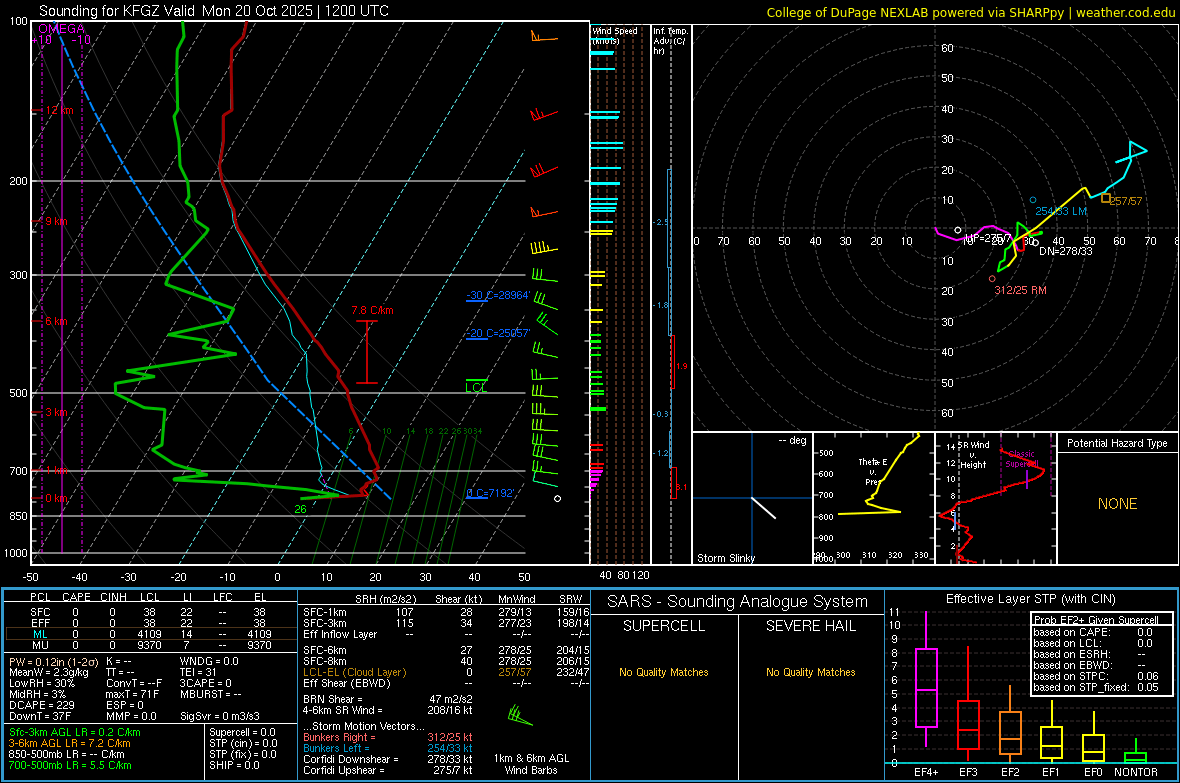Click the magenta Classic Supercell label

[1022, 459]
